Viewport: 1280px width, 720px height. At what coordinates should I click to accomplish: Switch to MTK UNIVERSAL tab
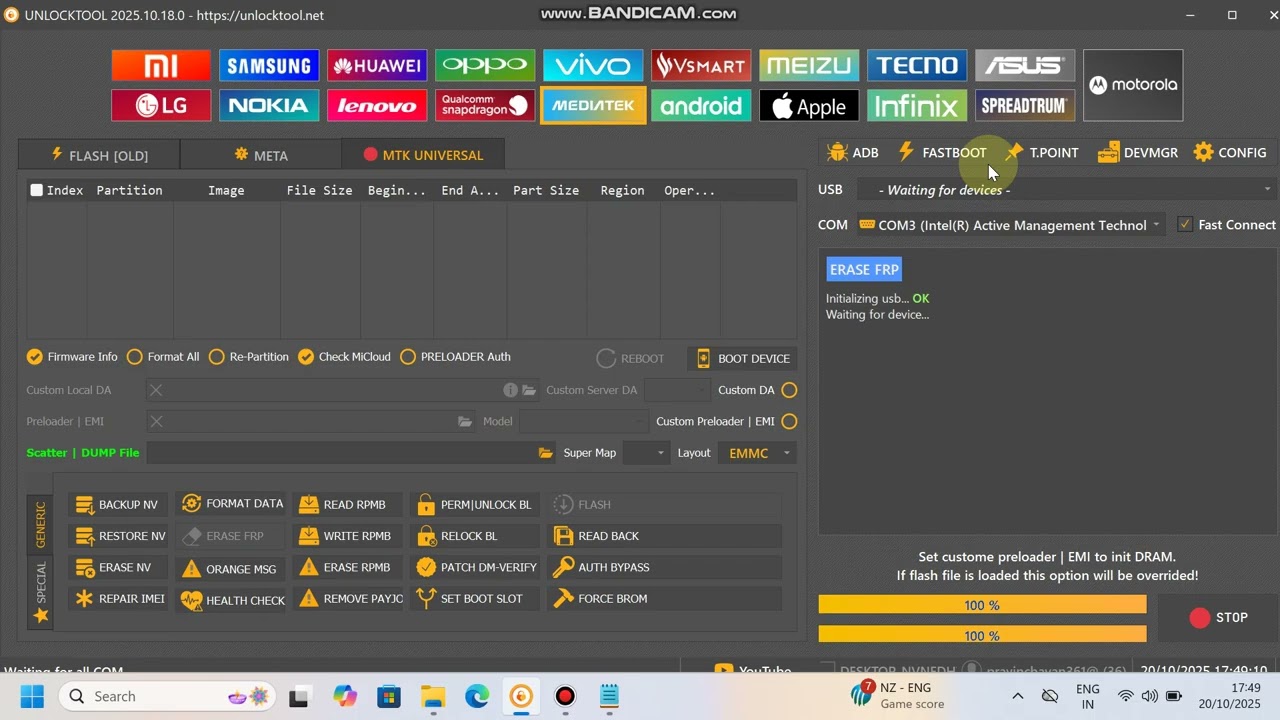423,155
